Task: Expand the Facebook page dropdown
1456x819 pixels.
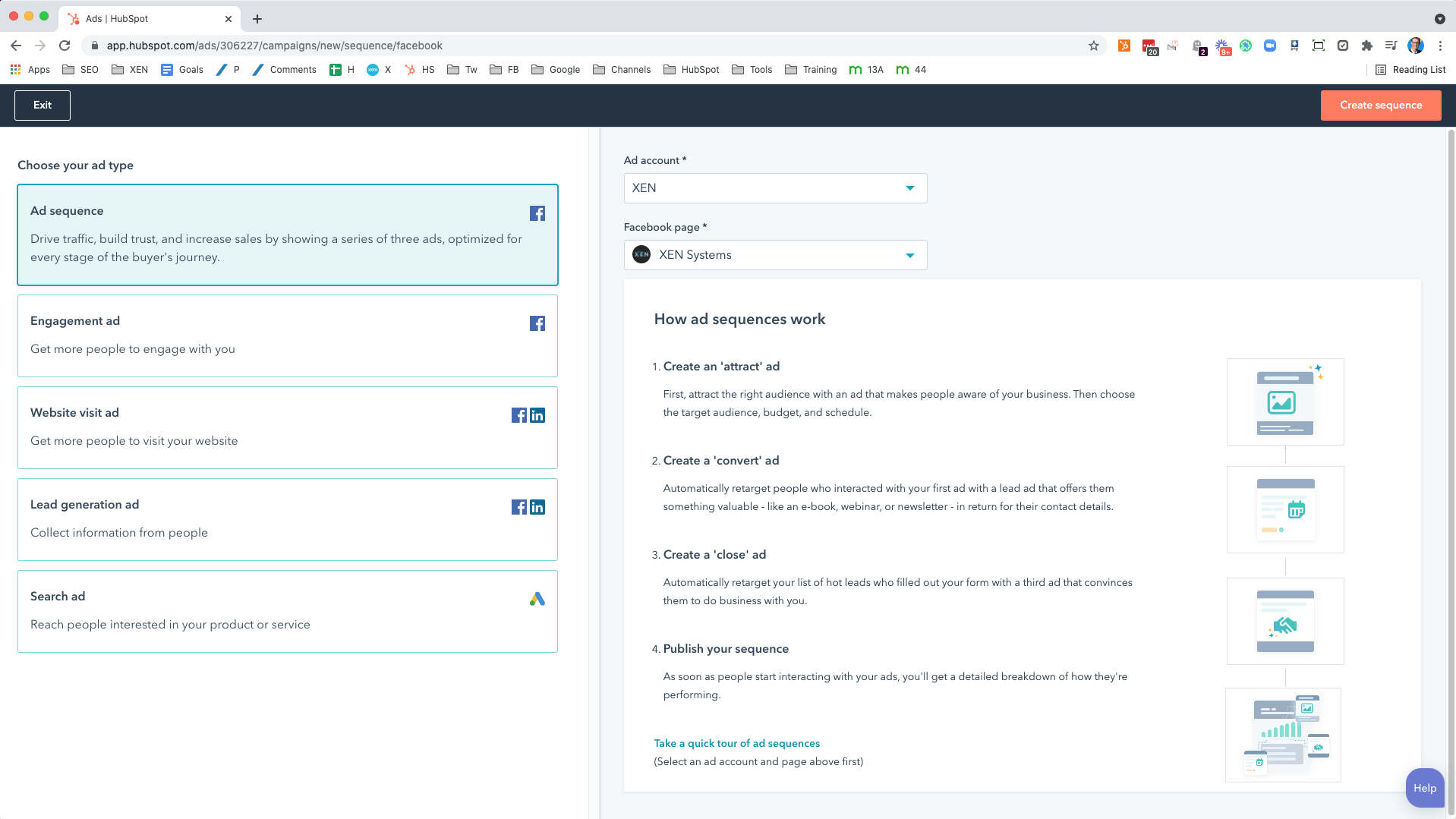Action: (775, 255)
